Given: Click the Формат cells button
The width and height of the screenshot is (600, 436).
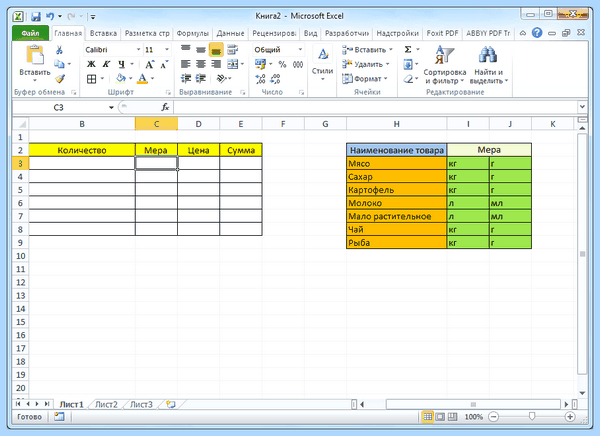Looking at the screenshot, I should point(365,78).
